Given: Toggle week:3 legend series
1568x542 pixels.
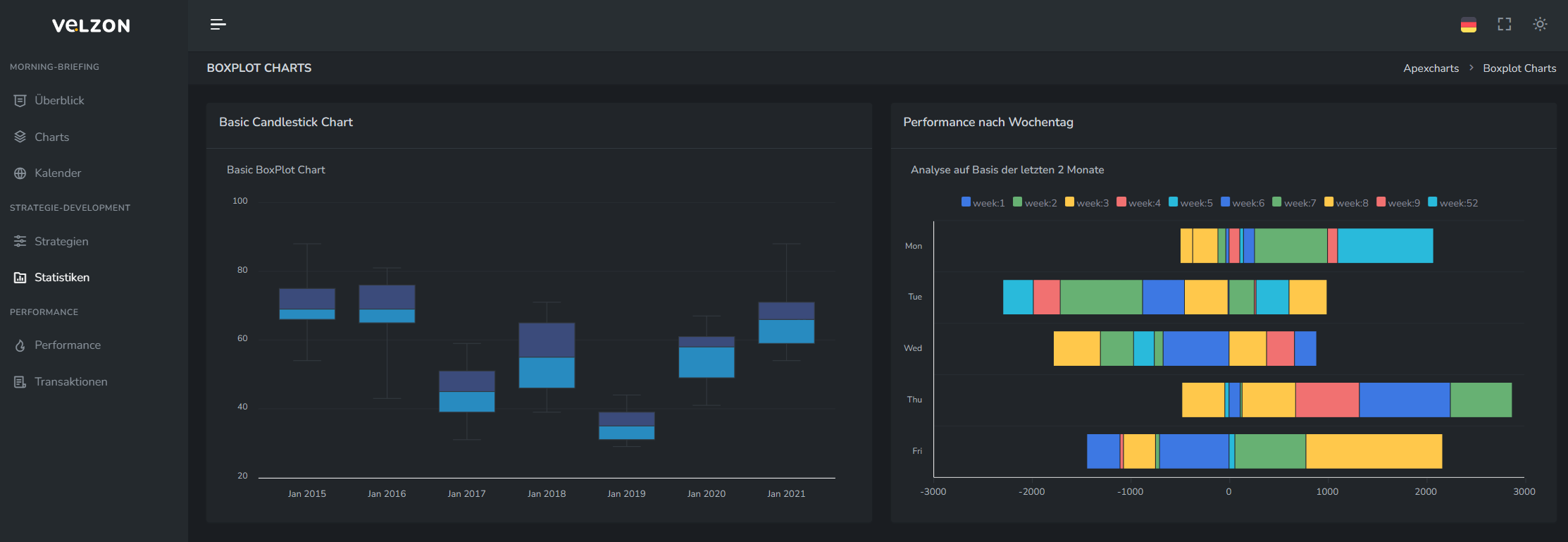Looking at the screenshot, I should 1087,203.
